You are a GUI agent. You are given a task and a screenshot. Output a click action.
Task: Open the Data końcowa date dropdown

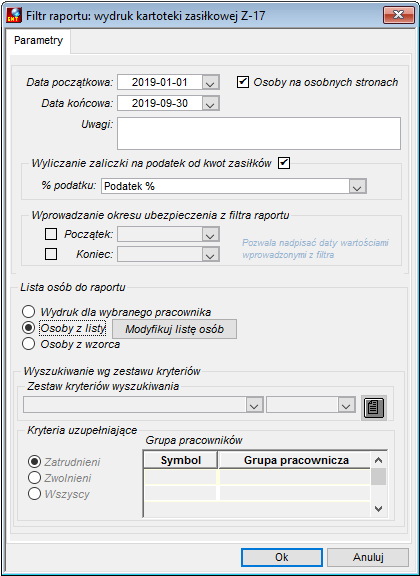[x=211, y=103]
